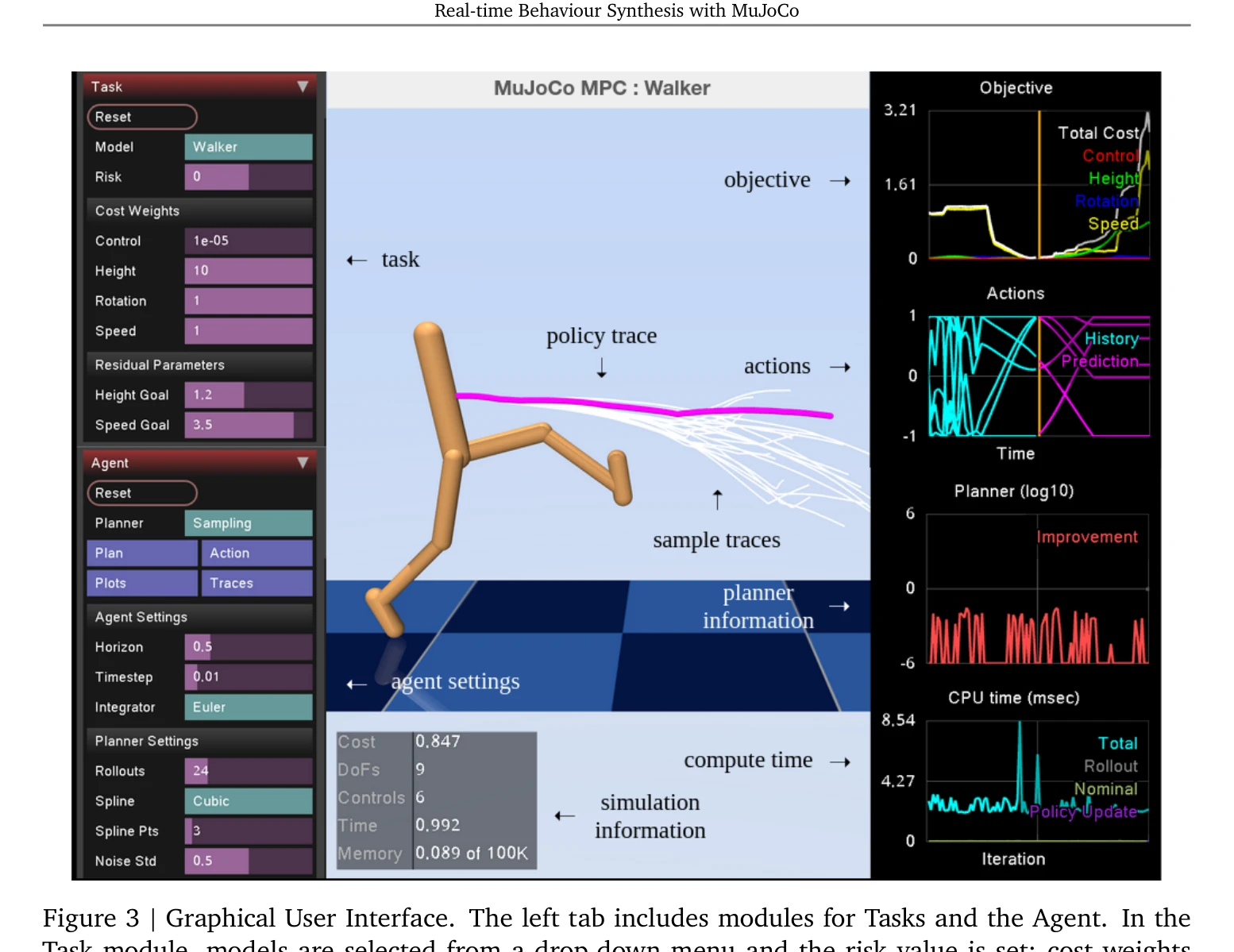1234x952 pixels.
Task: Toggle the Plan button
Action: click(142, 553)
